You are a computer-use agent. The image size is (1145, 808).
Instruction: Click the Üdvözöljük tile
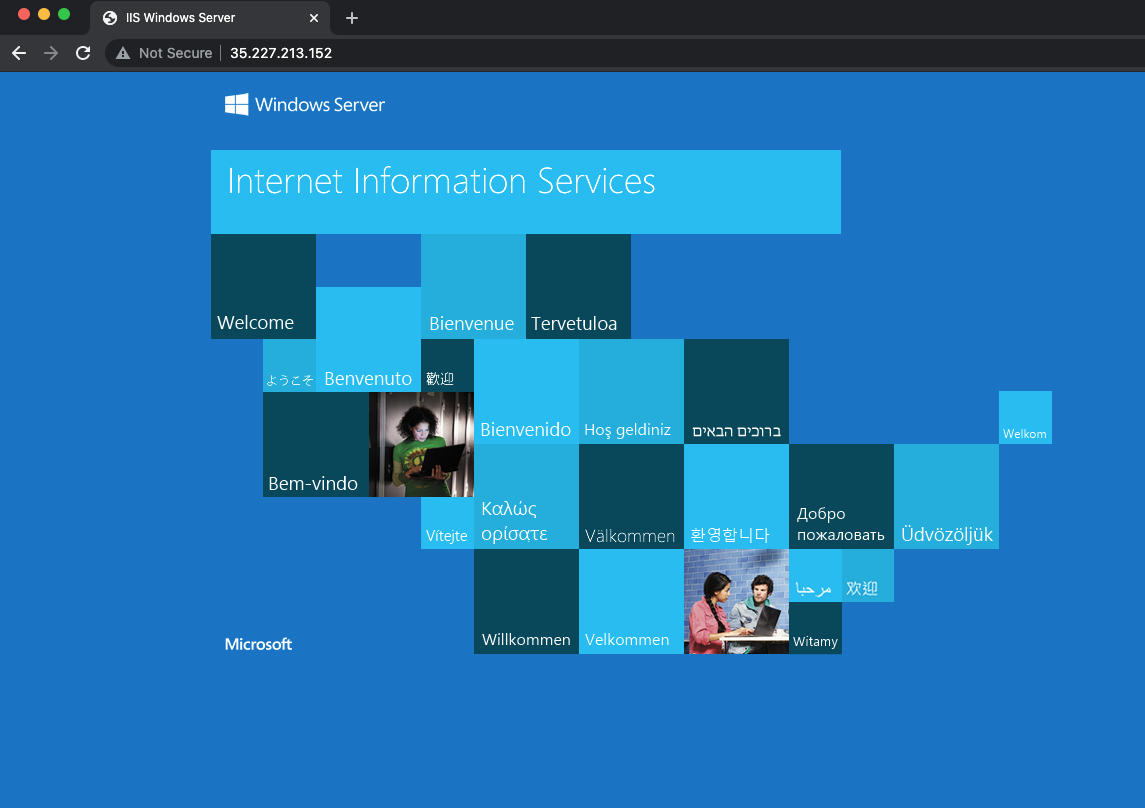pyautogui.click(x=946, y=496)
